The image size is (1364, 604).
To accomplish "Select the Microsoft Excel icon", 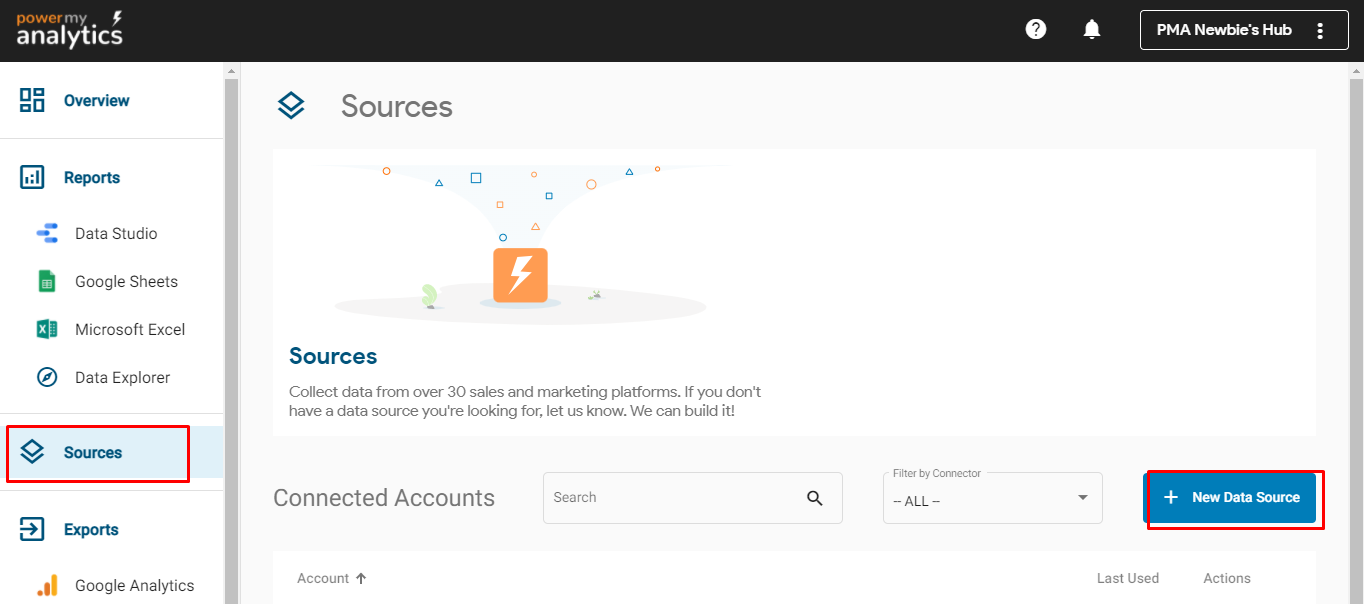I will click(47, 329).
